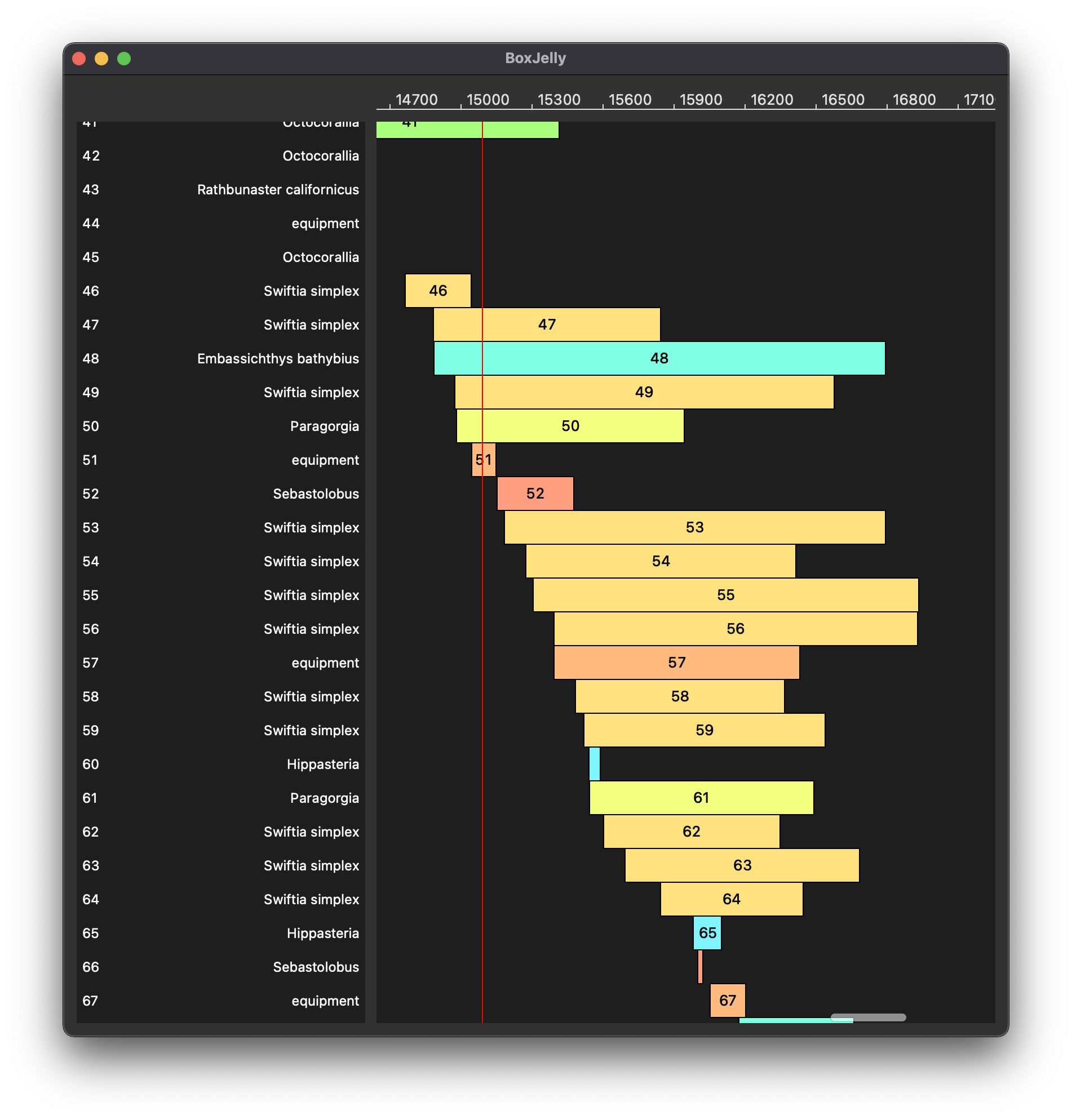Screen dimensions: 1072x1120
Task: Click the salmon Sebastolobus bar 52
Action: (x=535, y=494)
